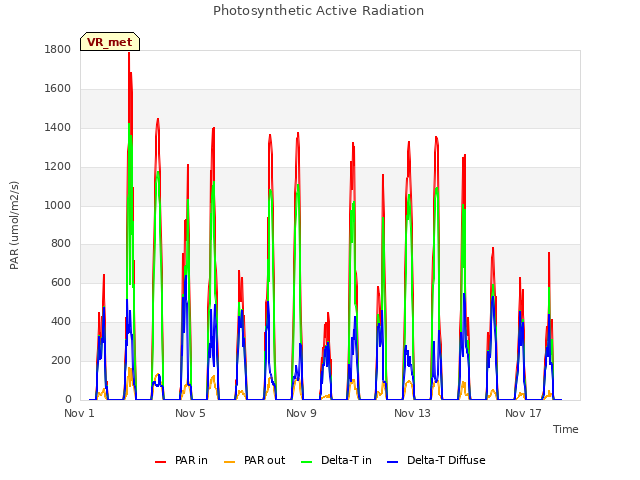Screen dimensions: 640x480
Task: Click the Nov 13 x-axis tick label
Action: (412, 413)
